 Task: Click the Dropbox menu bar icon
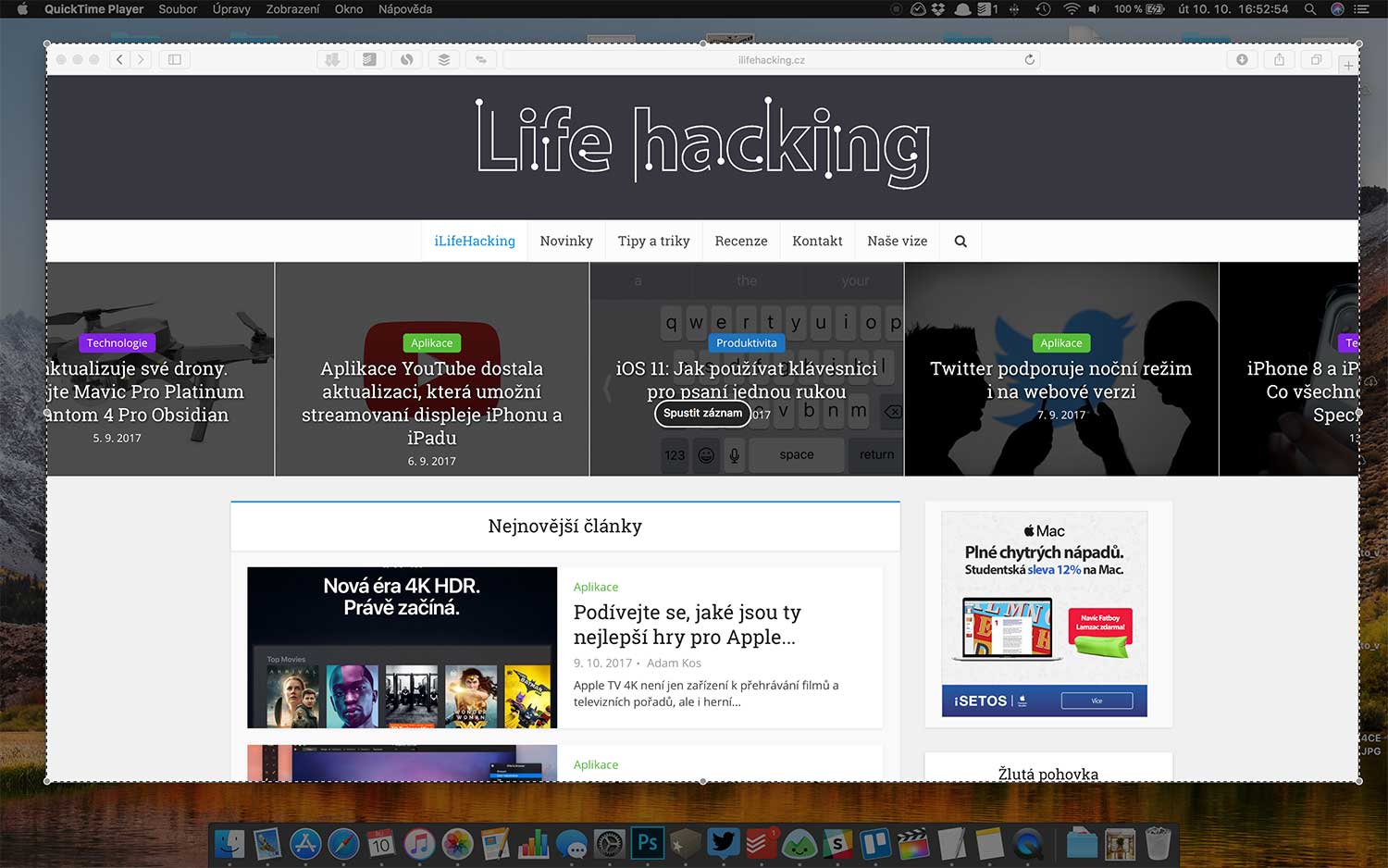939,9
